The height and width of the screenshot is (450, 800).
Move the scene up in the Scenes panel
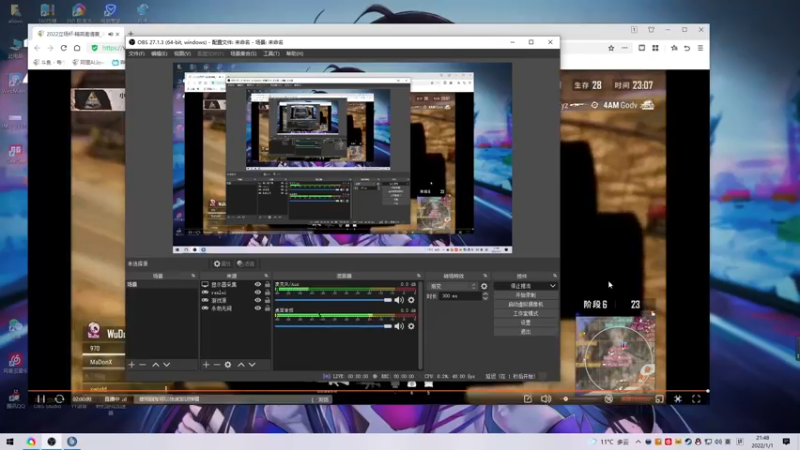pos(156,365)
